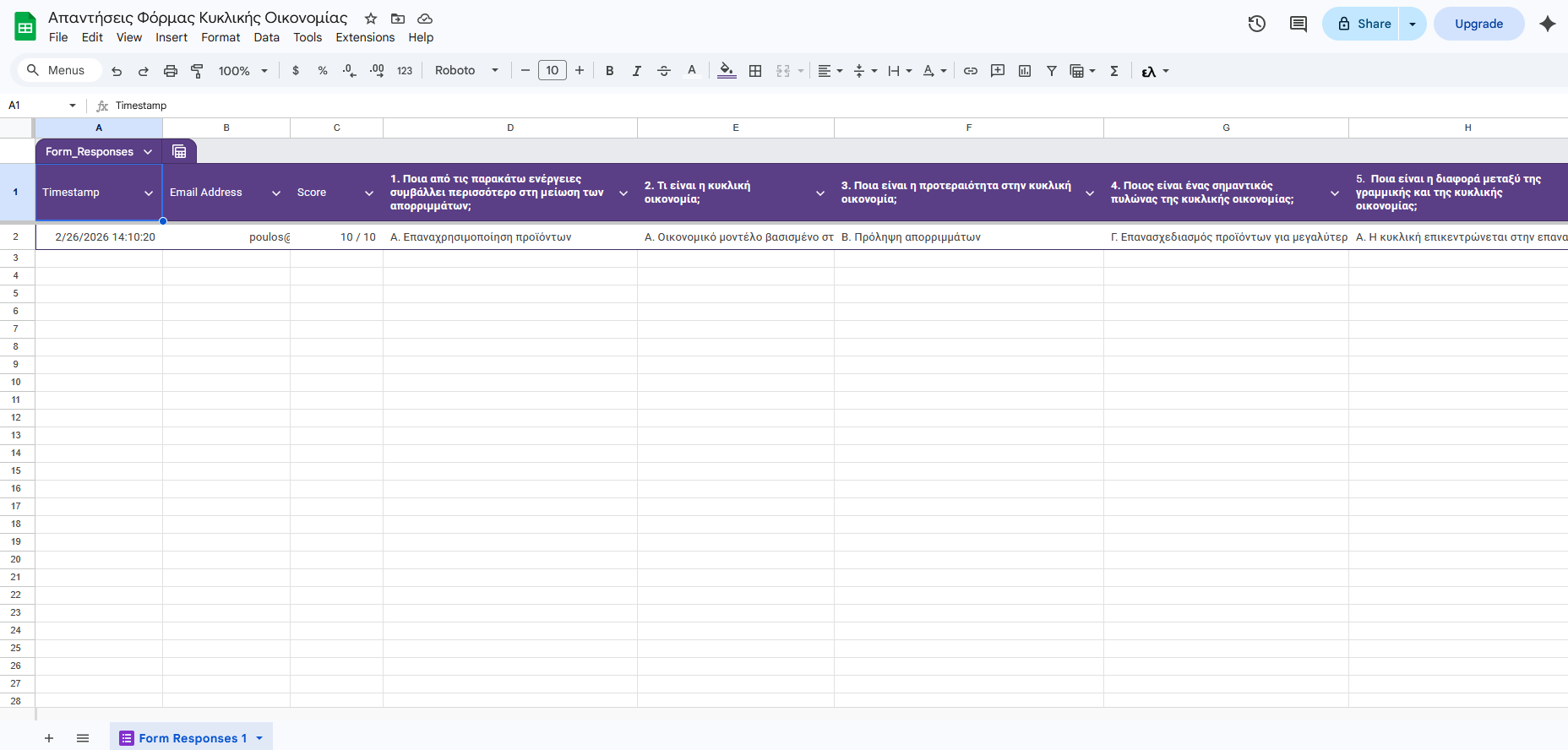Open Roboto font dropdown
The width and height of the screenshot is (1568, 750).
point(466,71)
